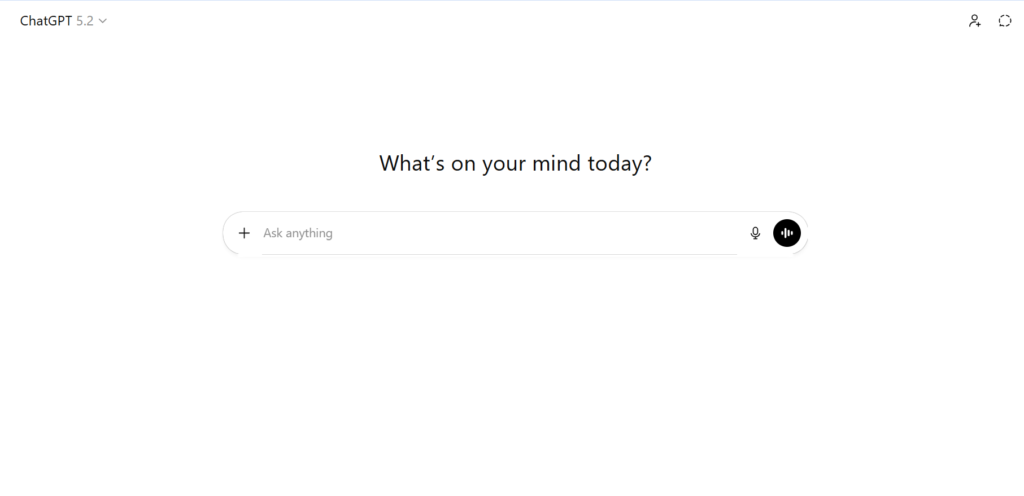
Task: Open the add people icon at top right
Action: pyautogui.click(x=975, y=21)
